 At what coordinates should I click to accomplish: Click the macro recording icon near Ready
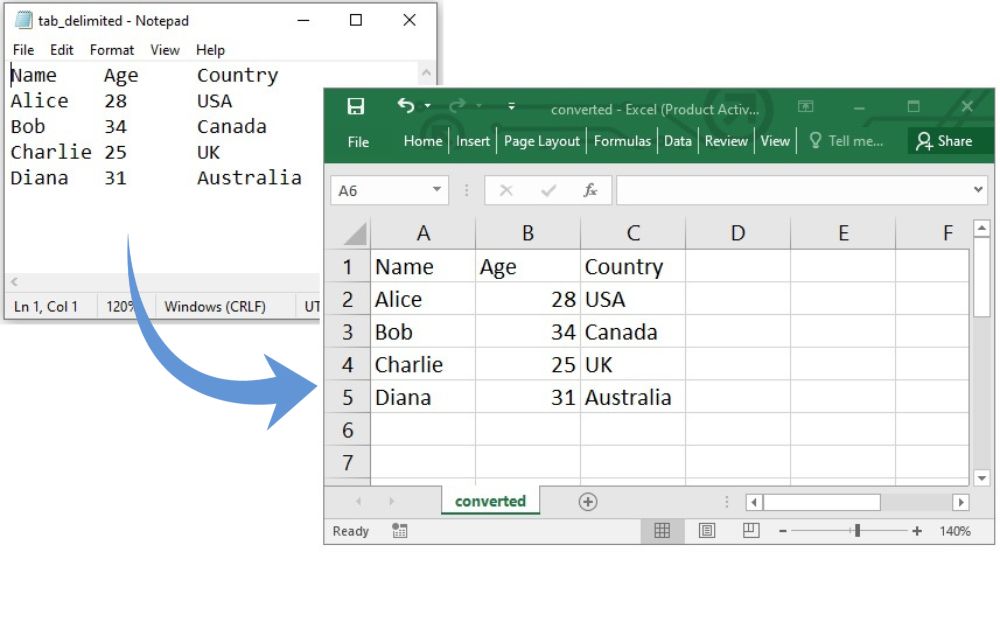[399, 531]
